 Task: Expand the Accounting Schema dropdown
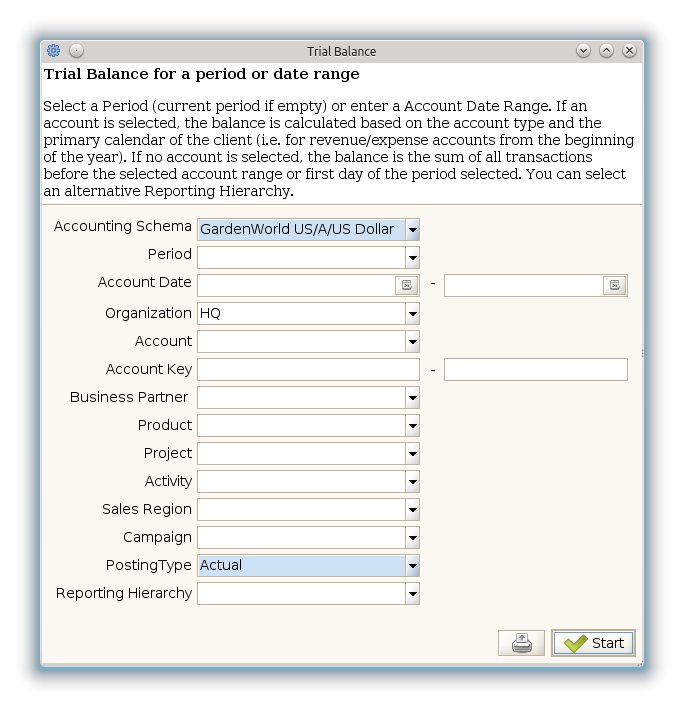click(412, 230)
